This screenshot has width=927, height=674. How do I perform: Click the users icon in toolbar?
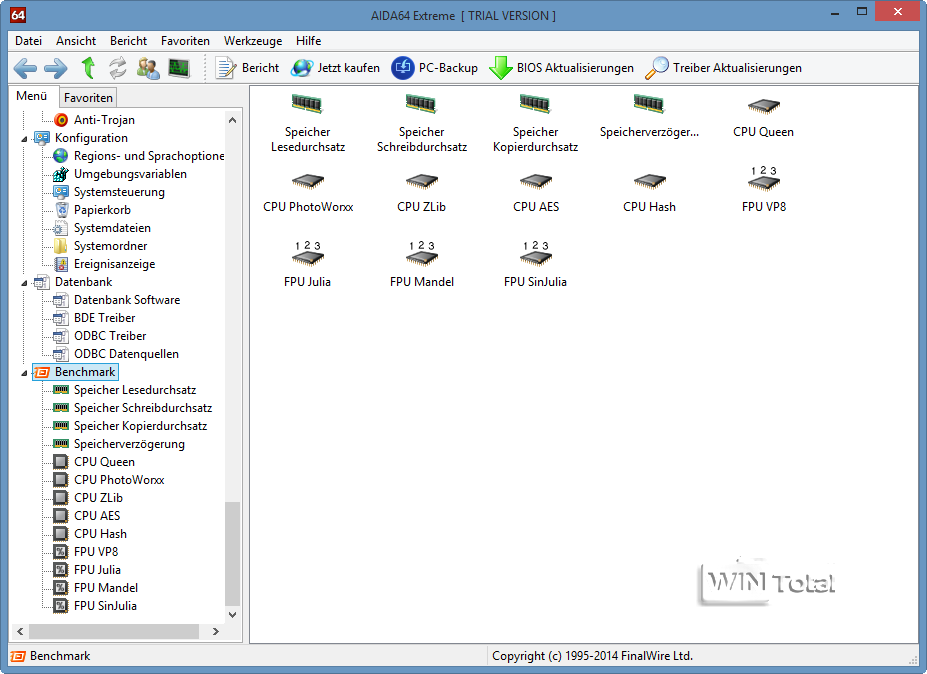click(148, 68)
